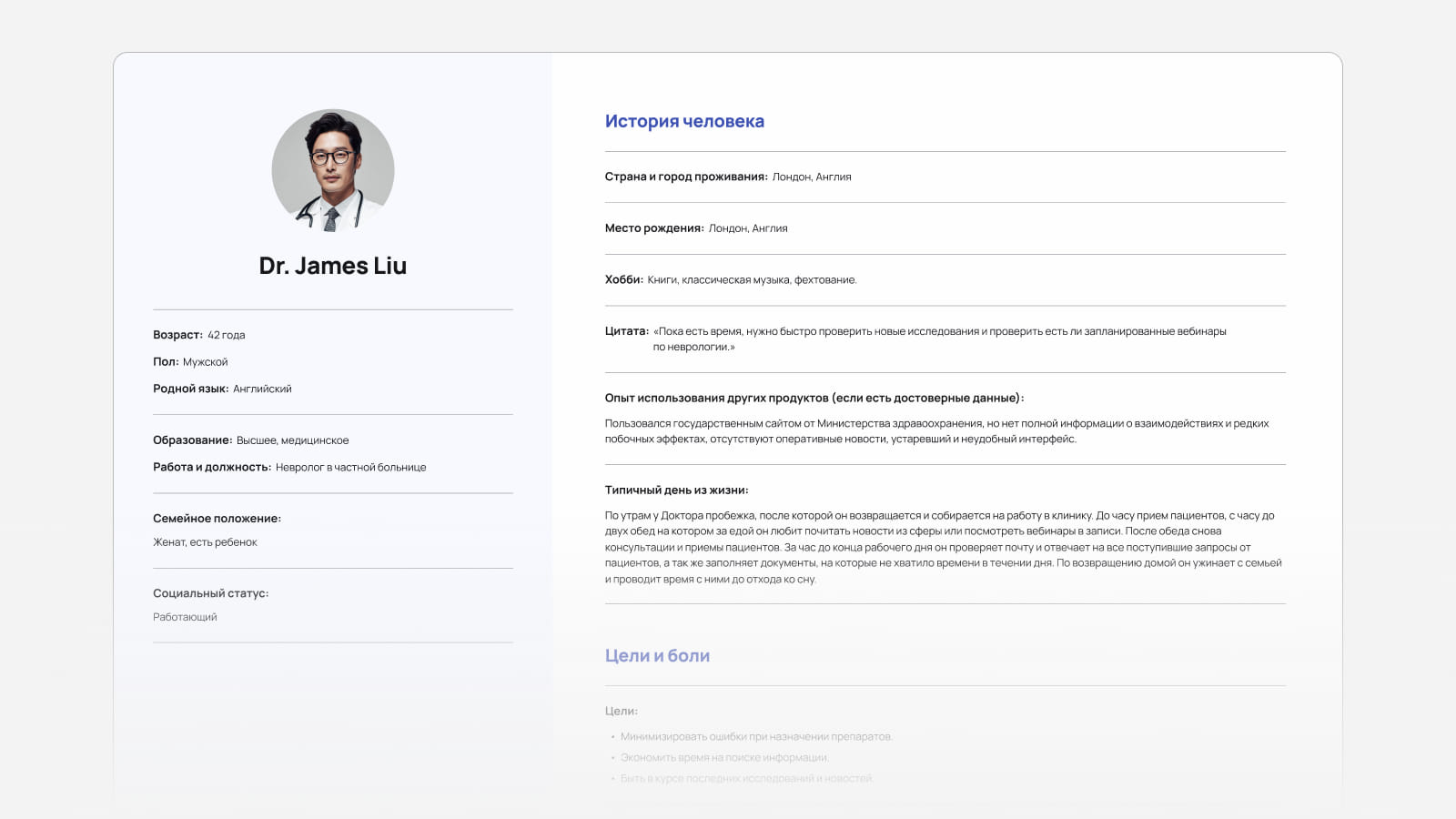Select the Образование value Высшее, медицинское

pyautogui.click(x=250, y=440)
